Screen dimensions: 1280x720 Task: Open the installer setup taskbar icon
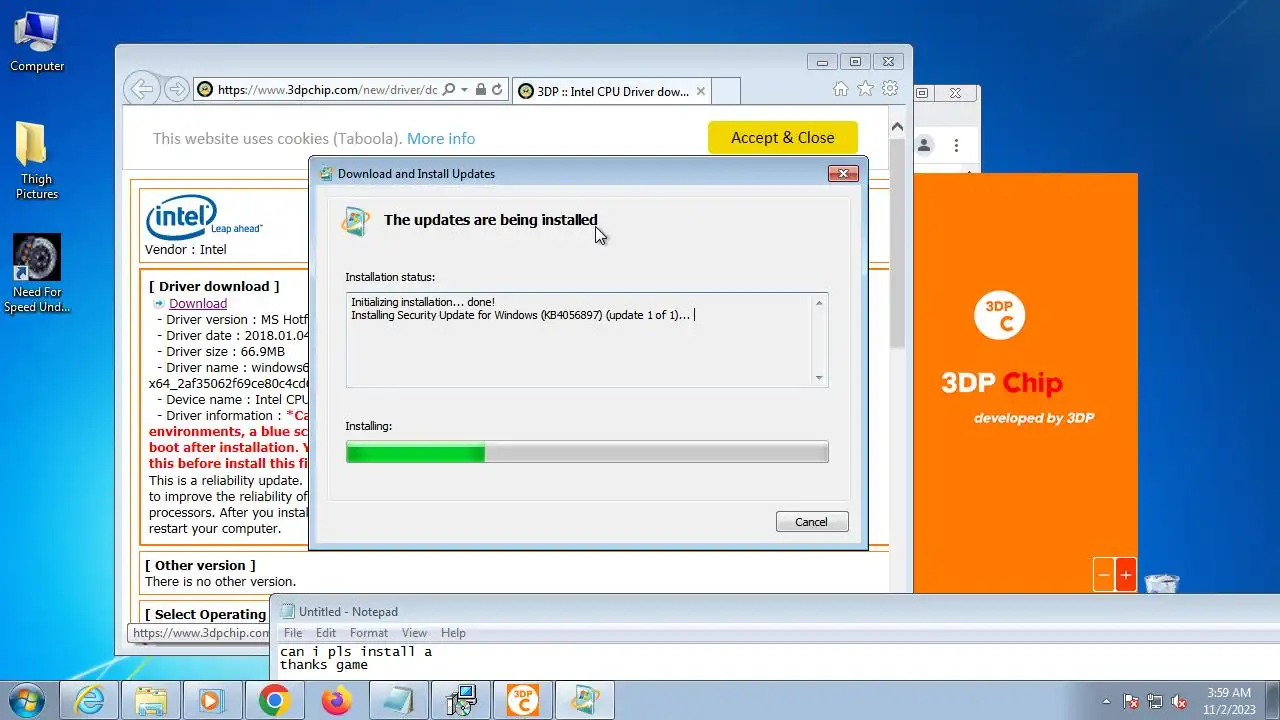461,700
